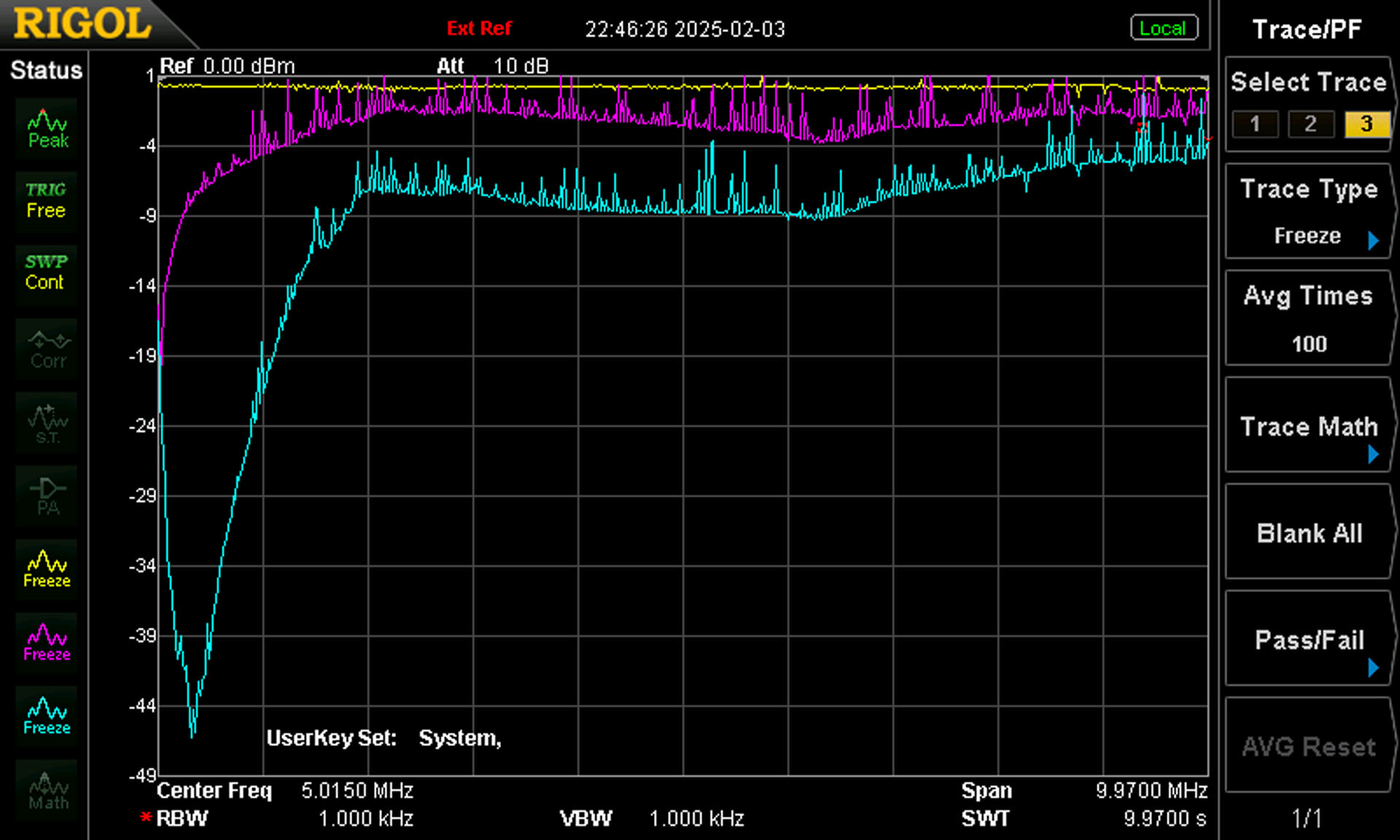The height and width of the screenshot is (840, 1400).
Task: Click the -24 axis label
Action: (x=142, y=425)
